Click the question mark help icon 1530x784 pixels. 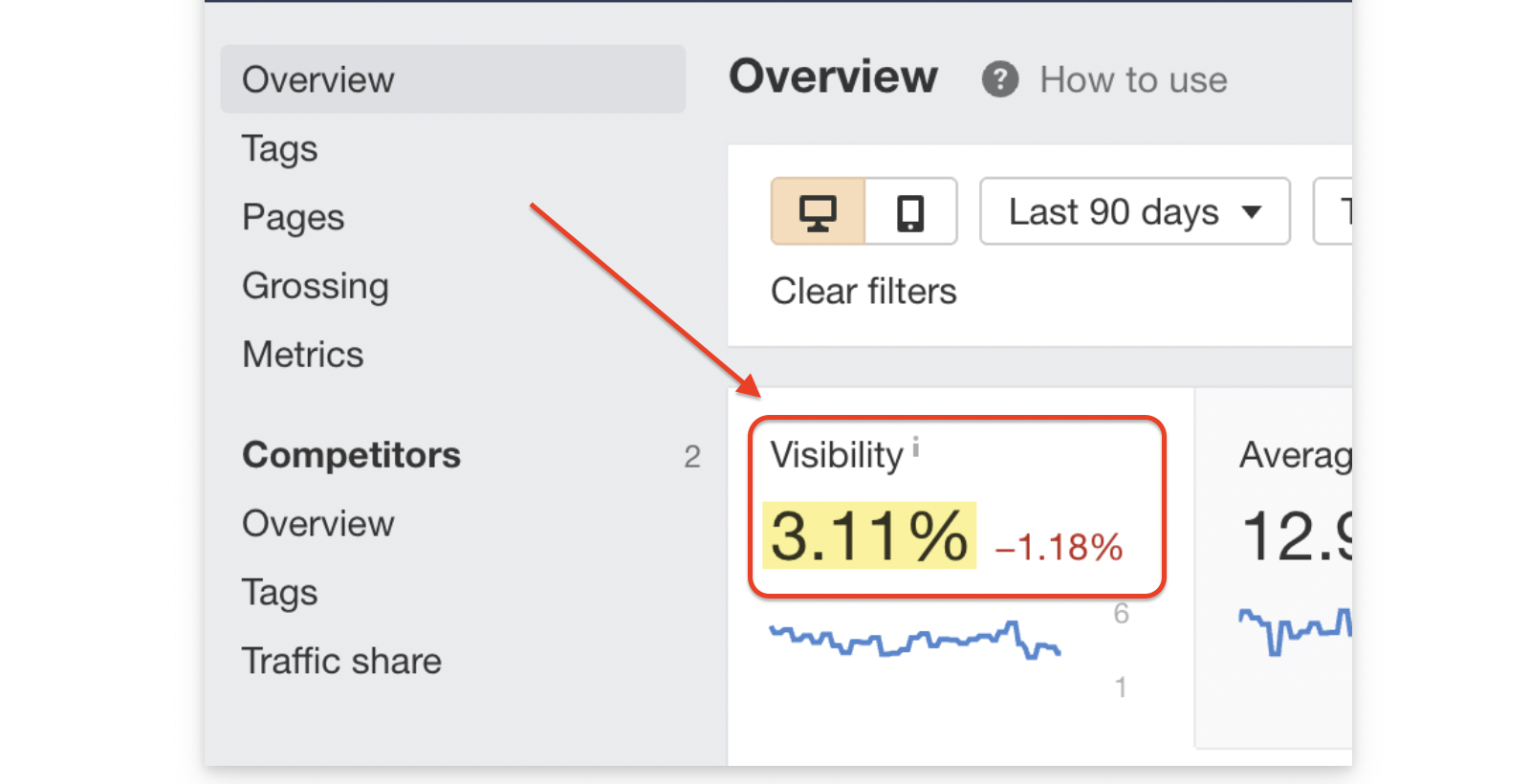point(999,79)
